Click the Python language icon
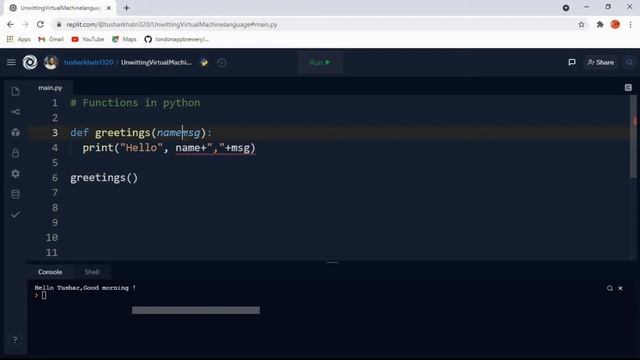 pos(204,62)
